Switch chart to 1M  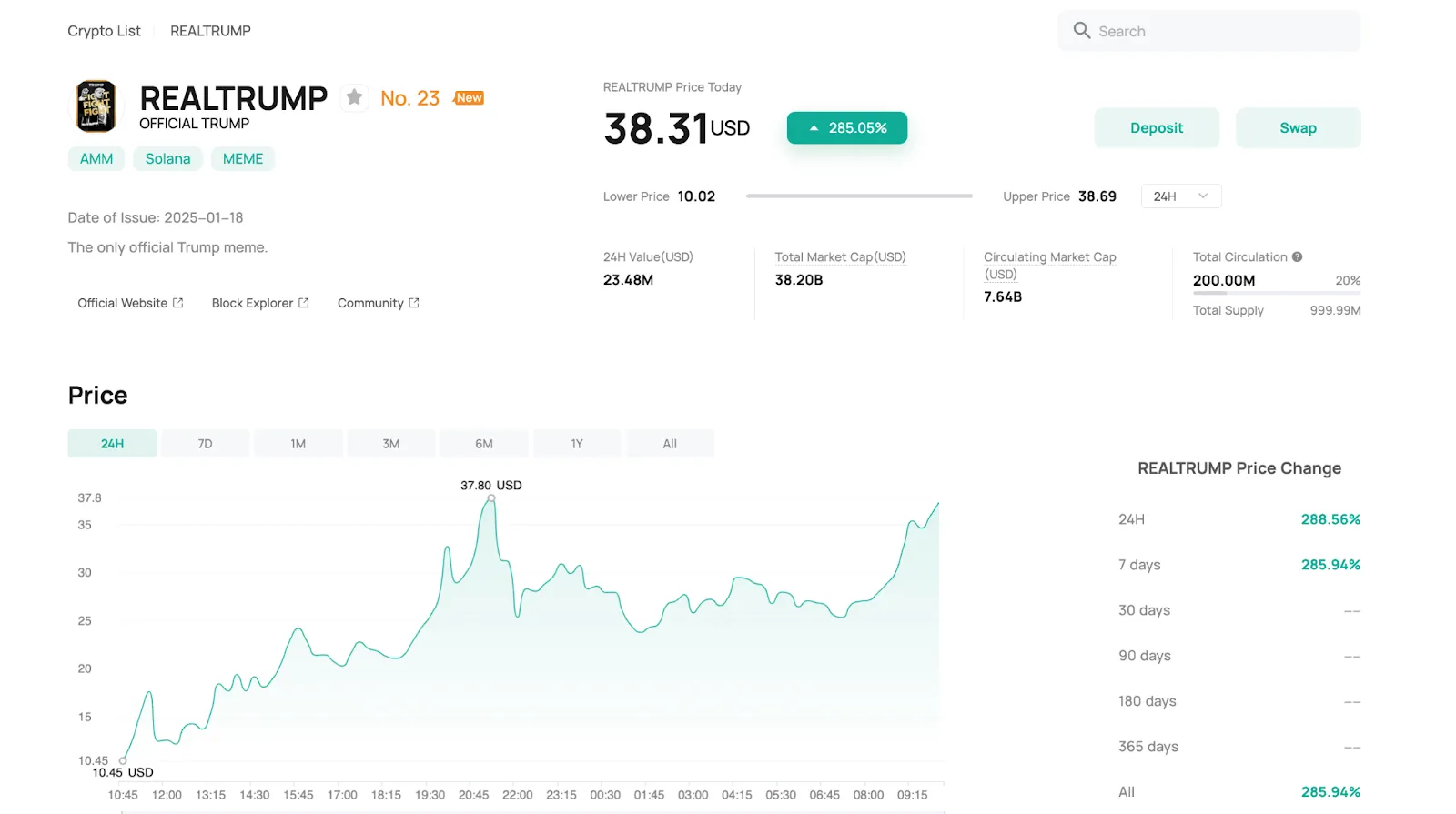coord(298,444)
